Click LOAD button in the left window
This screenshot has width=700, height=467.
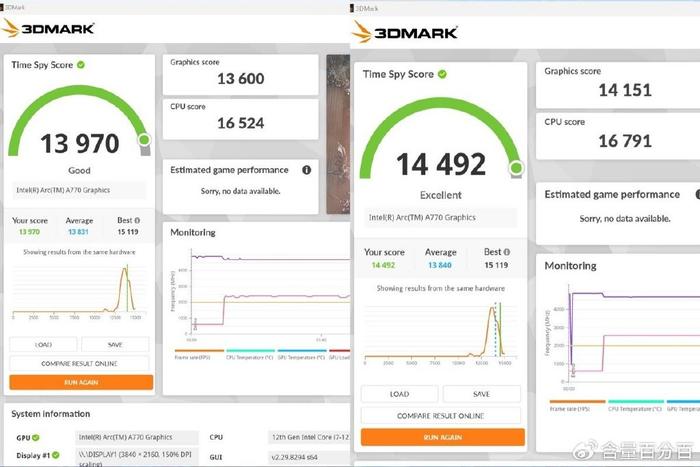(43, 344)
